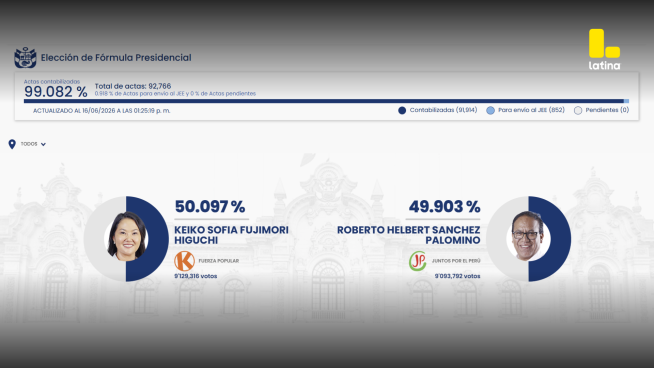Click the Pendientes (0) label

pyautogui.click(x=607, y=110)
